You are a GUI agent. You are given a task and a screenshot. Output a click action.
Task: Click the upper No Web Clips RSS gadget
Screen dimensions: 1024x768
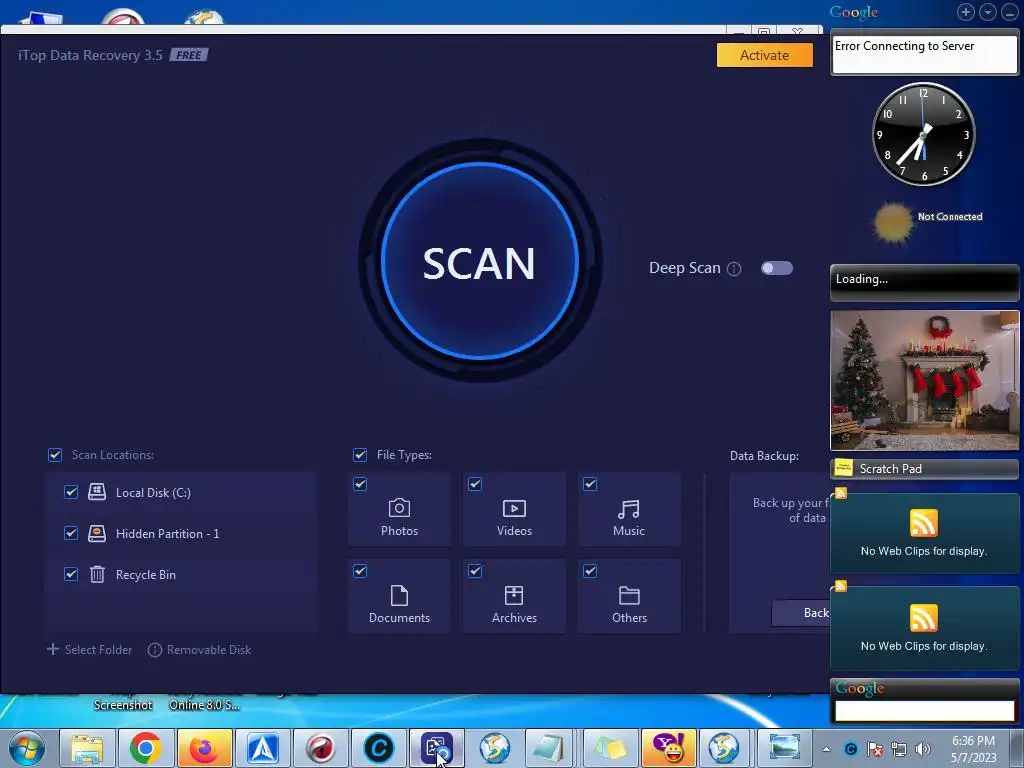pyautogui.click(x=924, y=533)
